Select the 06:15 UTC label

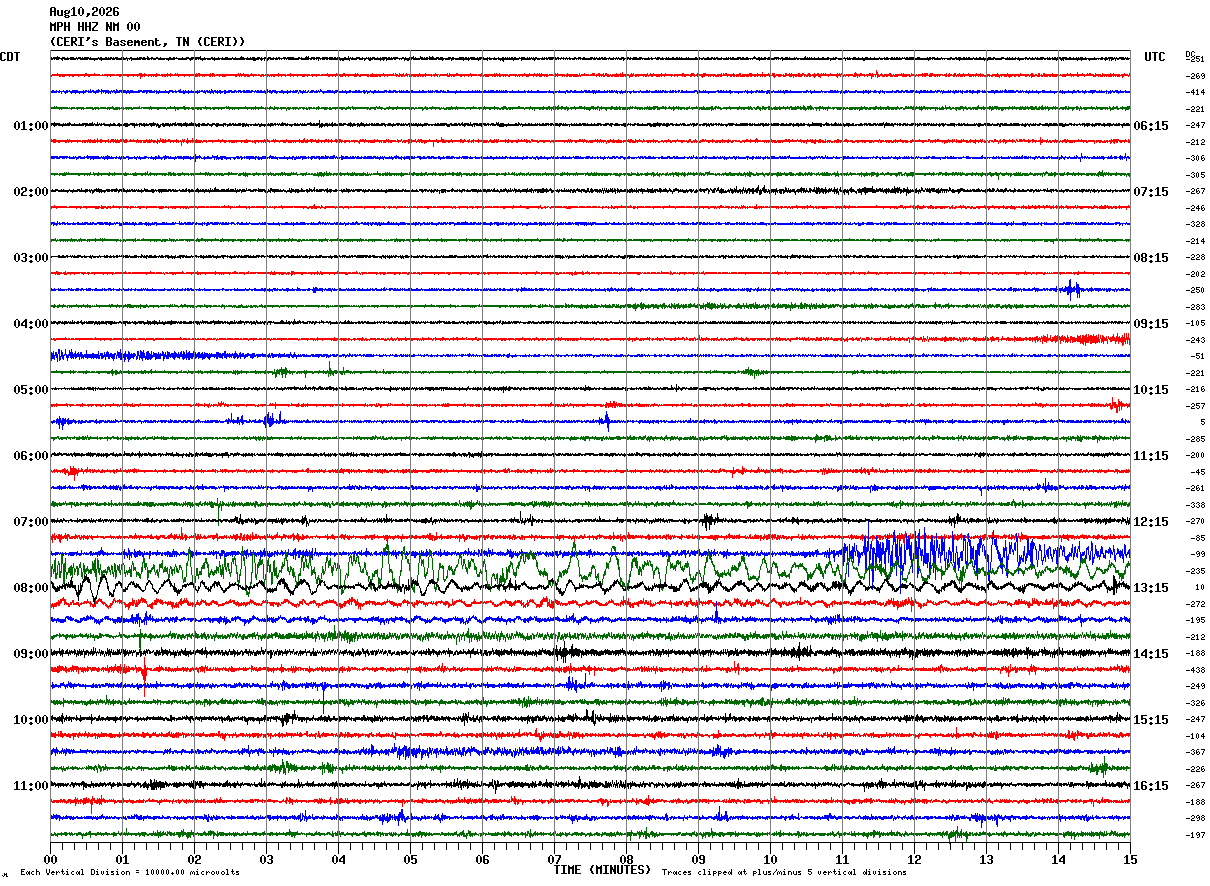pyautogui.click(x=1151, y=126)
